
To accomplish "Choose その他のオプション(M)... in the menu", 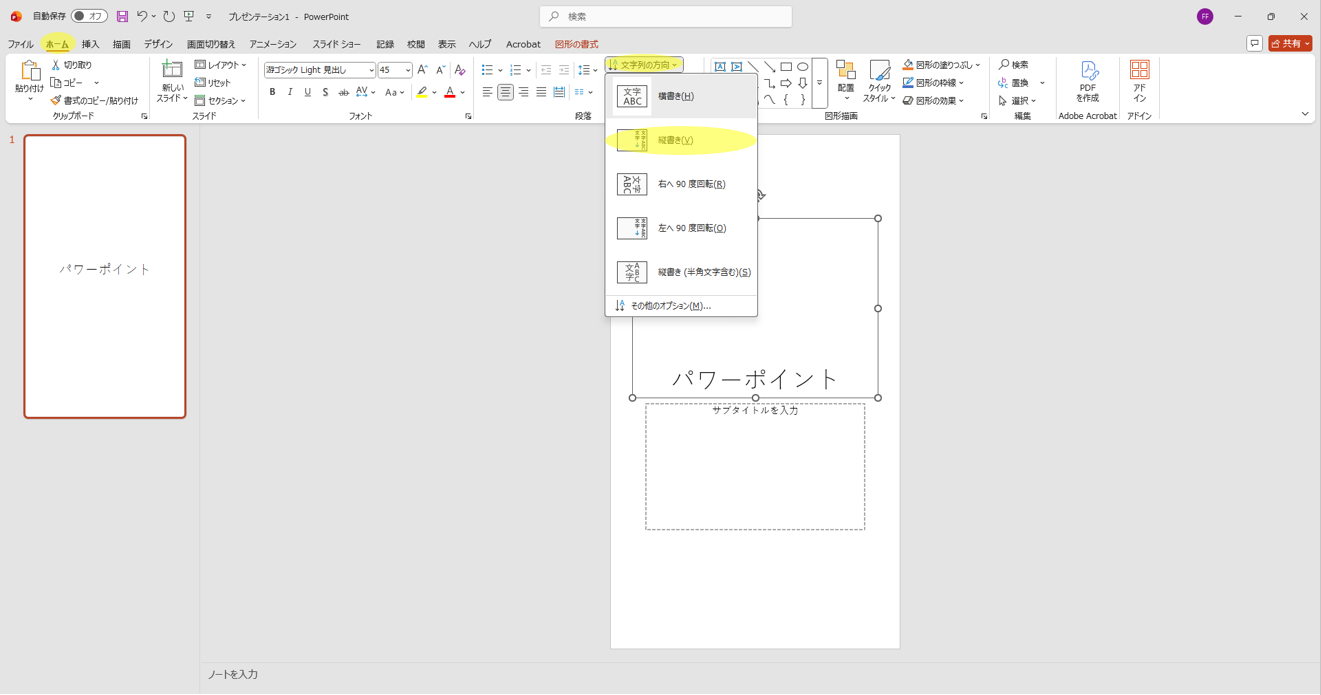I will tap(670, 306).
